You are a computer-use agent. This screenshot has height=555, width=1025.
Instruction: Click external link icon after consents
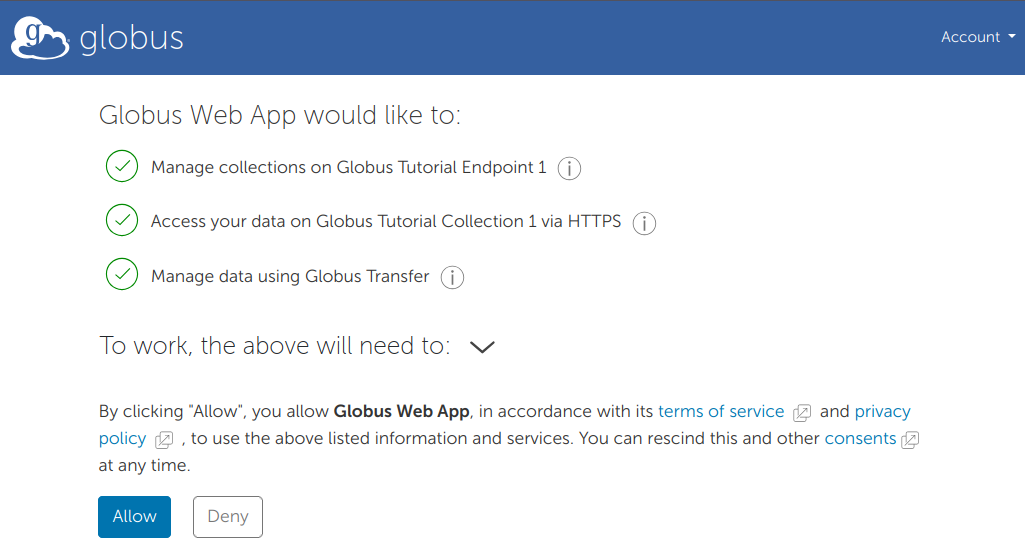pyautogui.click(x=910, y=440)
